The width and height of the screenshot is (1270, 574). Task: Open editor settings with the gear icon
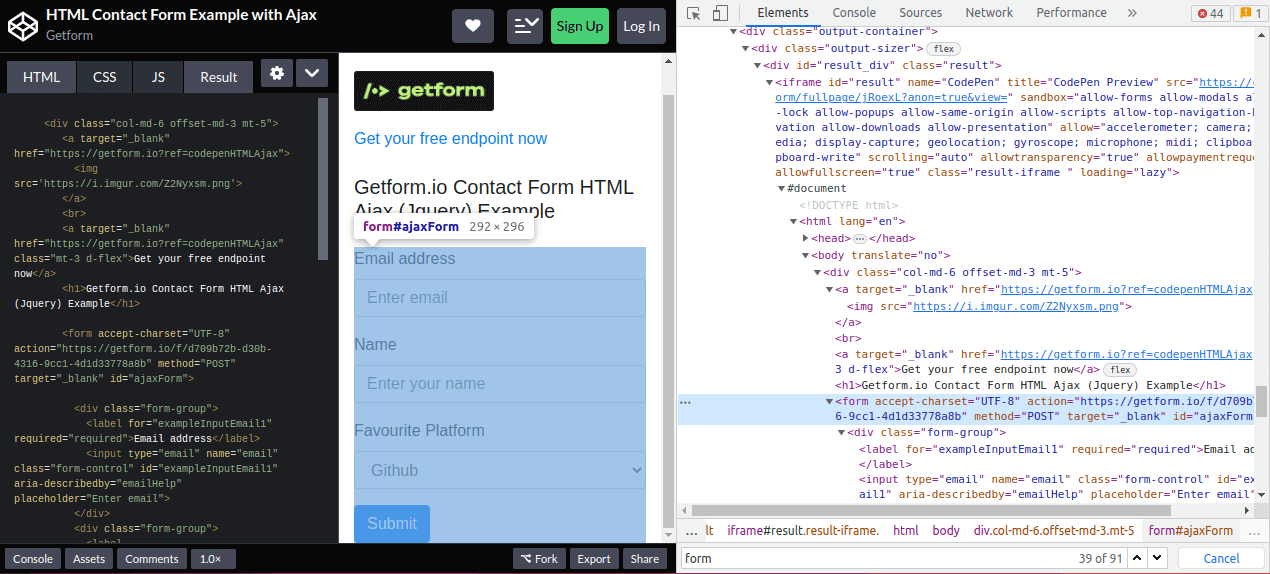click(277, 74)
